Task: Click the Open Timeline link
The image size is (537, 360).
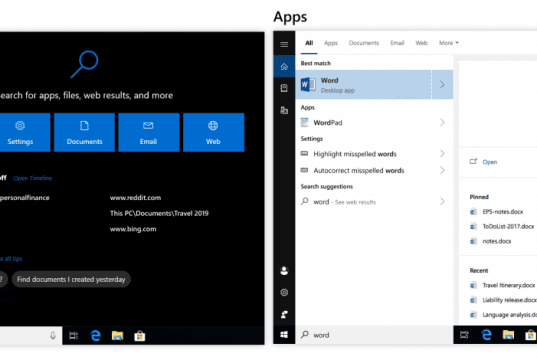Action: tap(33, 178)
